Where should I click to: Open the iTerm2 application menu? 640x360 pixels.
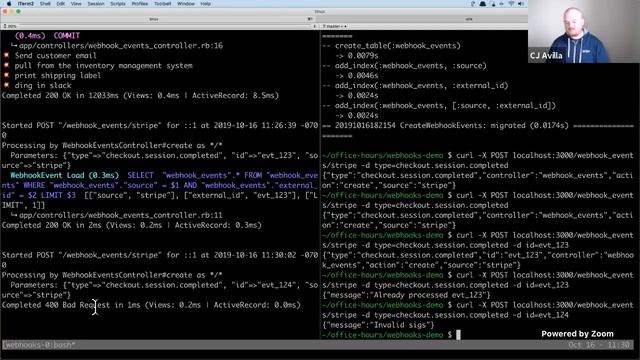(x=25, y=4)
